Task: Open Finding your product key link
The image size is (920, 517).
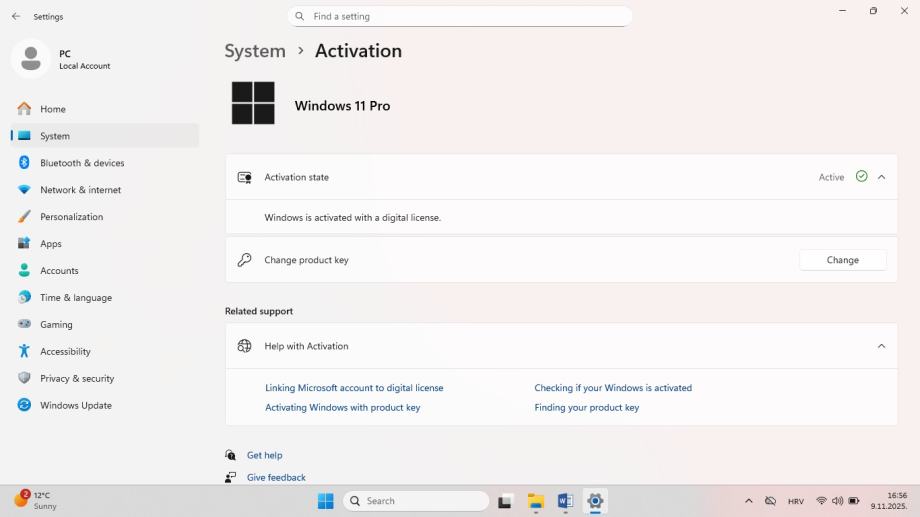Action: click(x=587, y=407)
